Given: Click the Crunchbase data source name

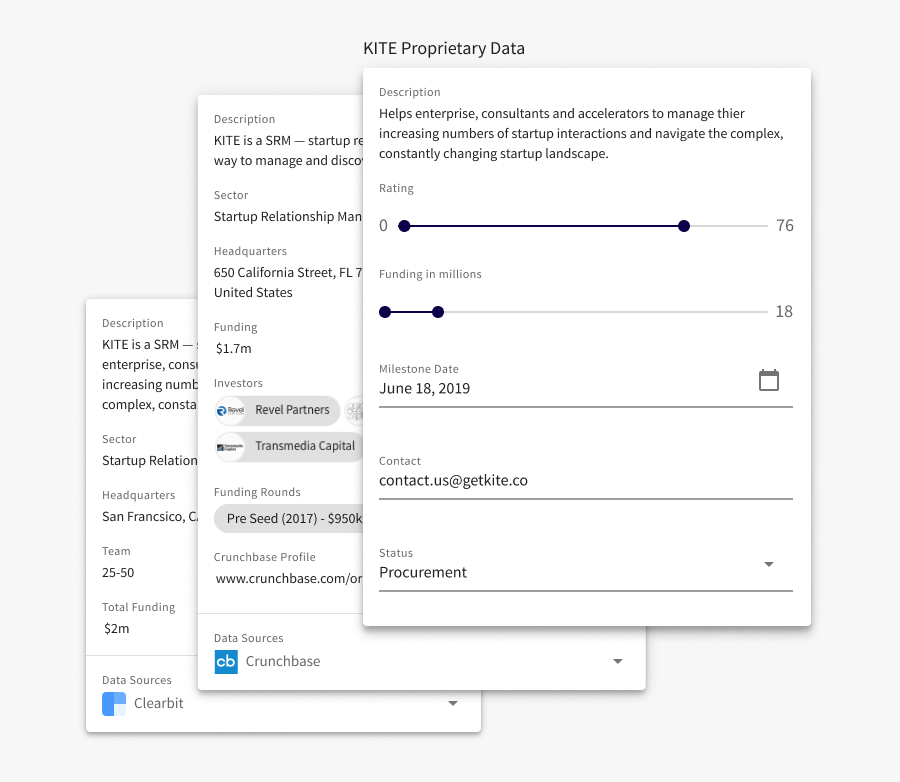Looking at the screenshot, I should click(283, 661).
